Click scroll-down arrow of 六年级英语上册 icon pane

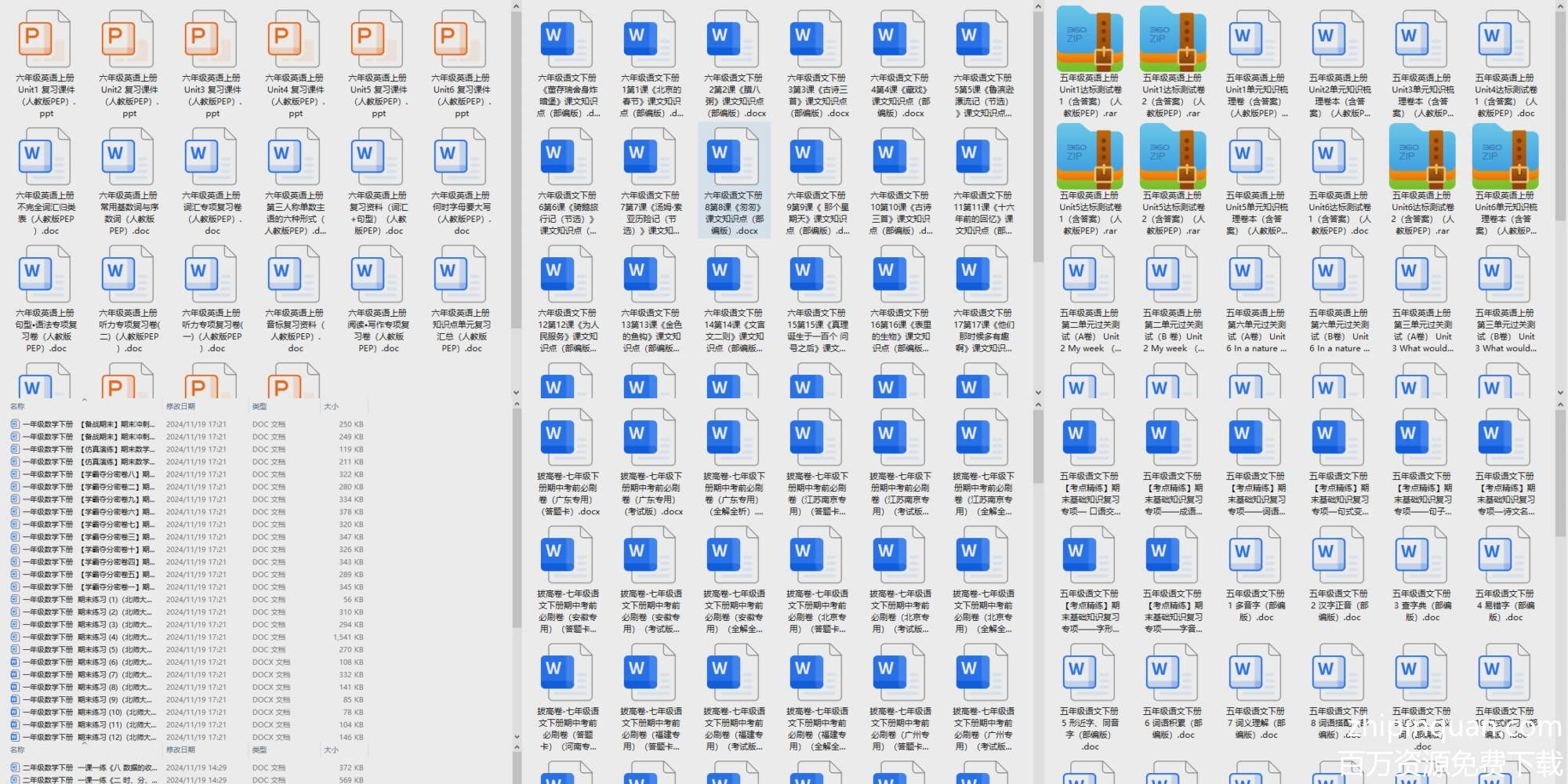click(x=516, y=392)
